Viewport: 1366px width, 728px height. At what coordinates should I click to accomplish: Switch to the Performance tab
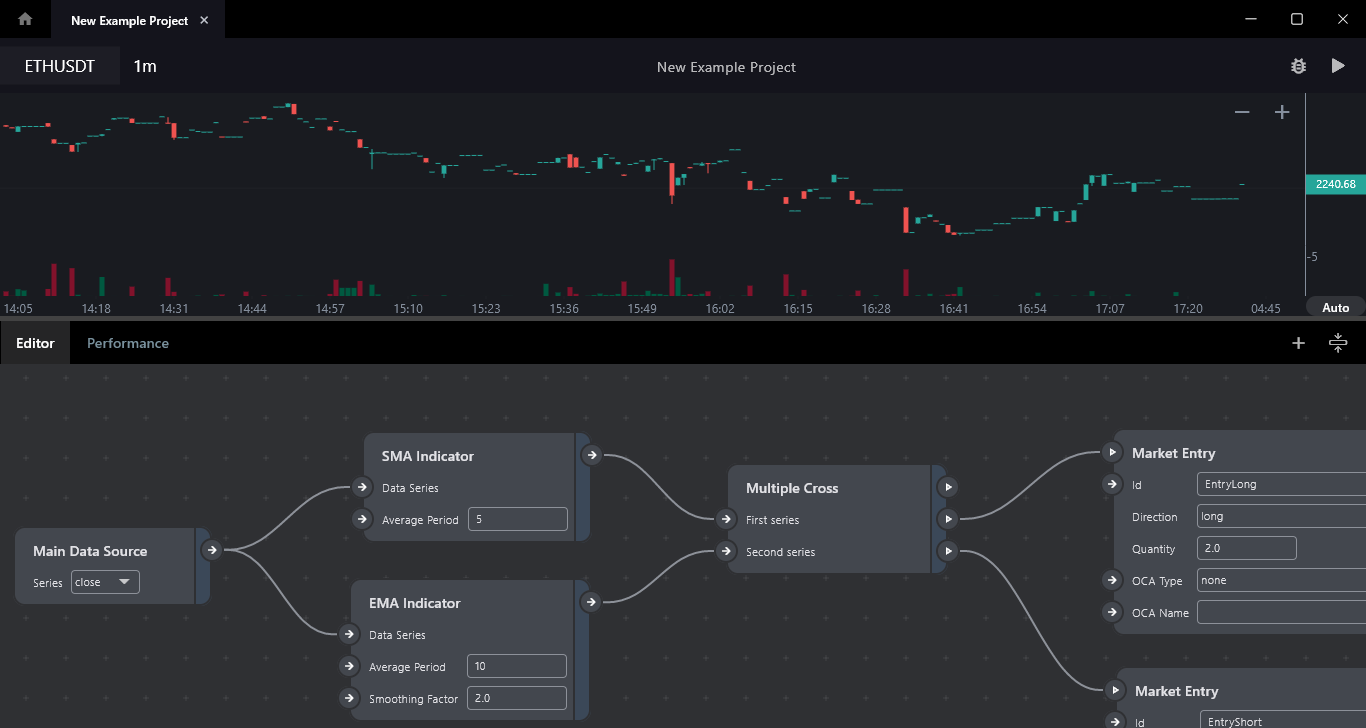tap(128, 343)
